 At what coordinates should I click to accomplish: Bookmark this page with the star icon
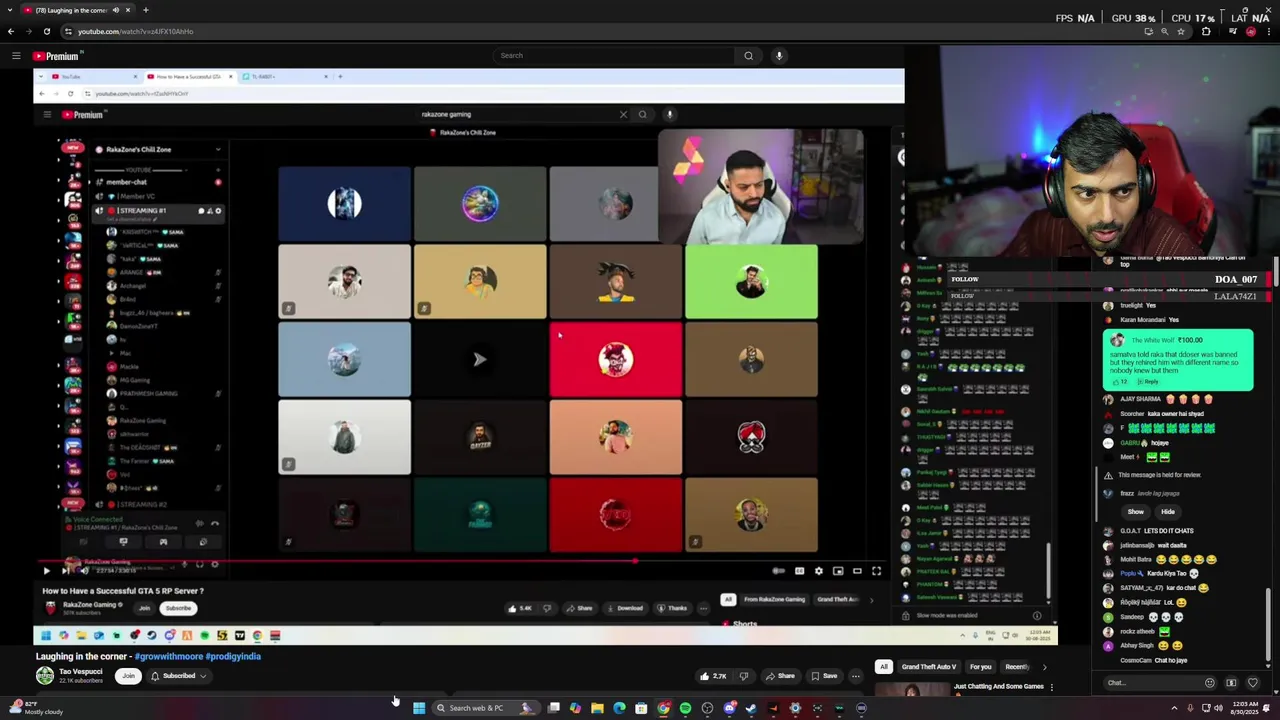click(1181, 31)
